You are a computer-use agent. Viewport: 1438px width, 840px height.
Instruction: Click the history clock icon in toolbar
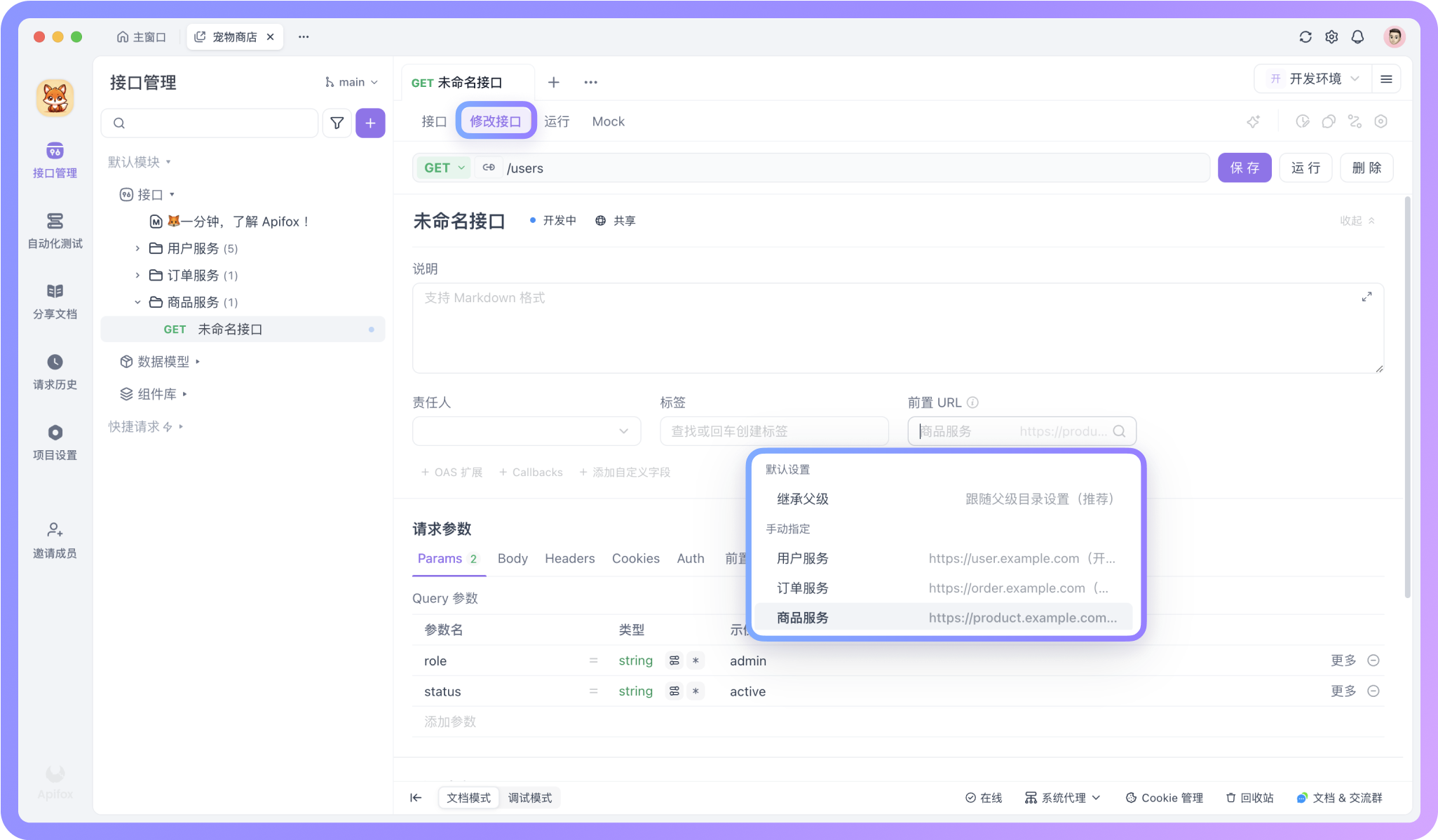coord(1302,122)
